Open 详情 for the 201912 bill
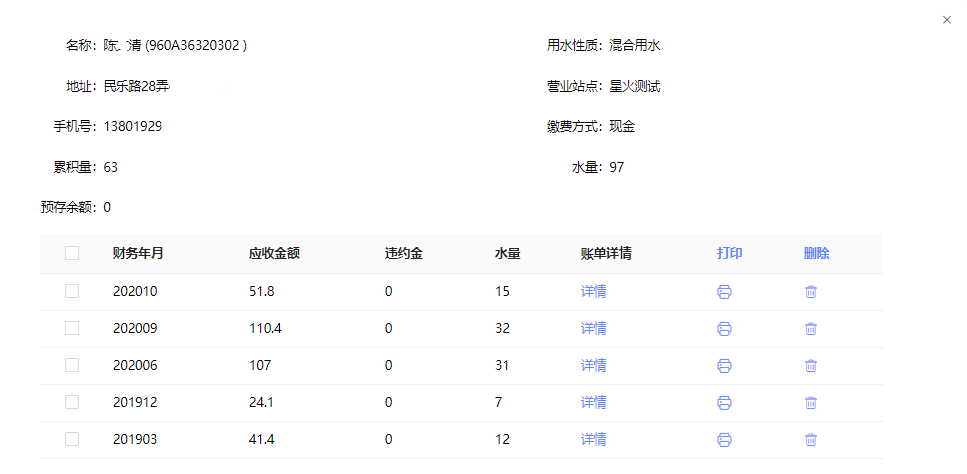Viewport: 967px width, 474px height. [593, 402]
